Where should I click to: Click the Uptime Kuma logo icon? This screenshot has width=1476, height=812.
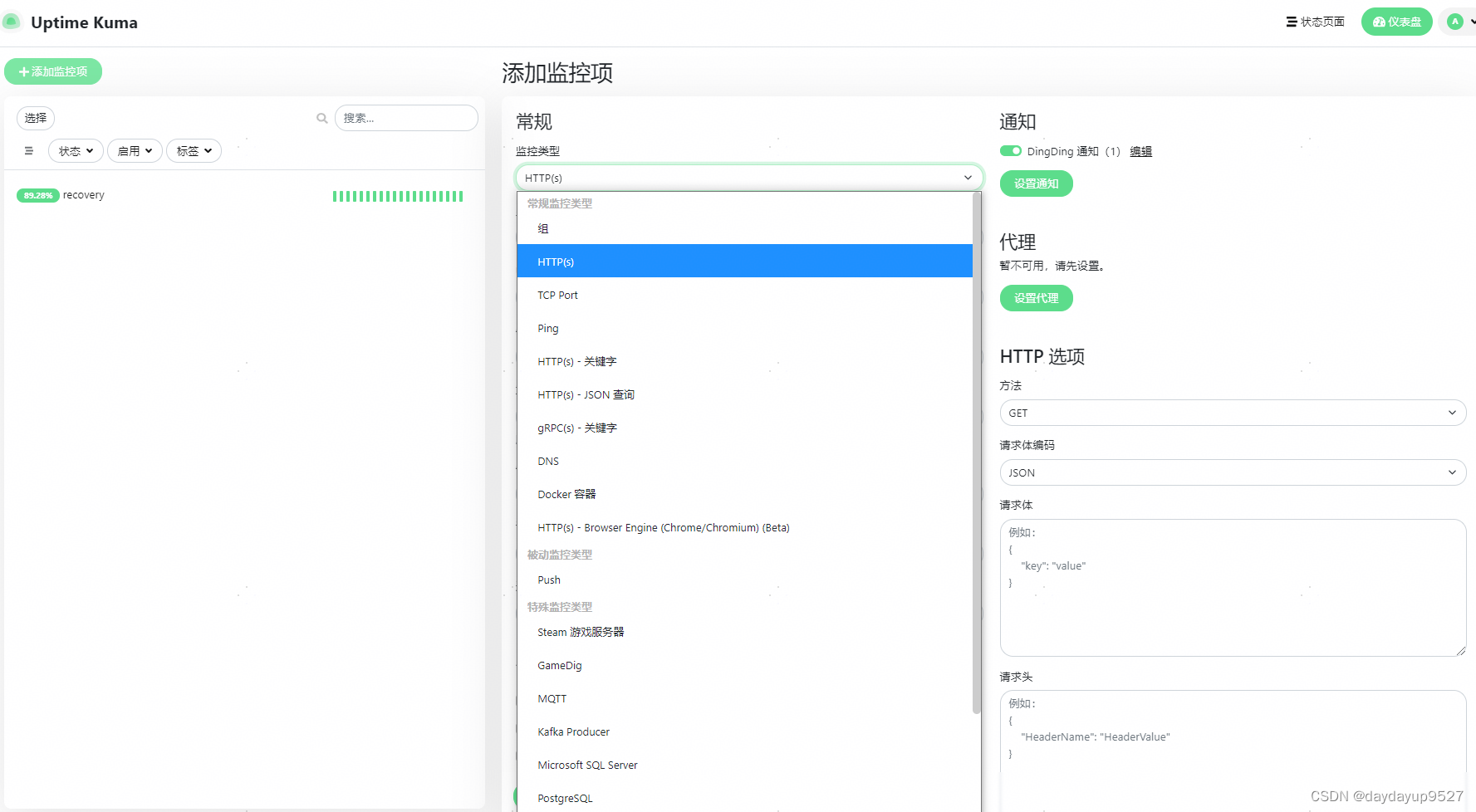tap(12, 22)
